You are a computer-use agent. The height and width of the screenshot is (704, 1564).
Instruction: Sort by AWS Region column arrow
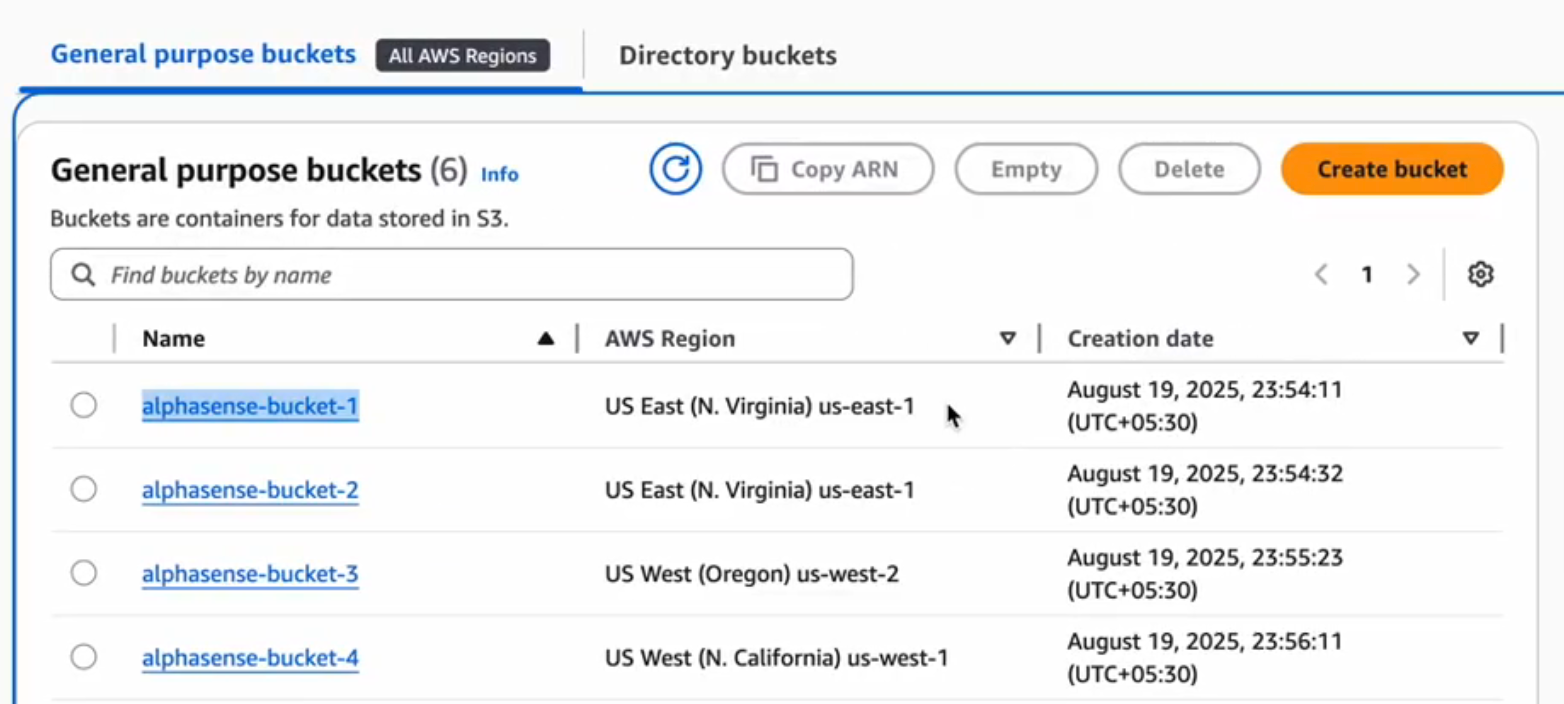1008,339
